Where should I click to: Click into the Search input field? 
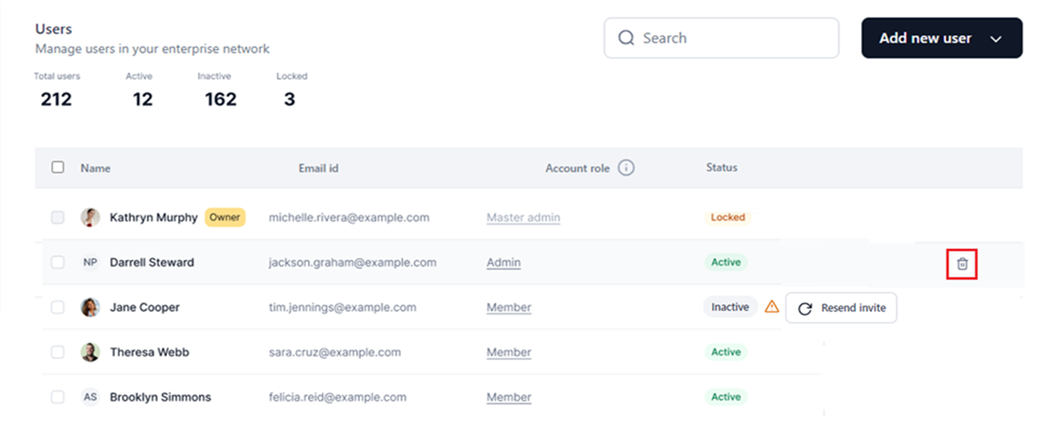735,38
